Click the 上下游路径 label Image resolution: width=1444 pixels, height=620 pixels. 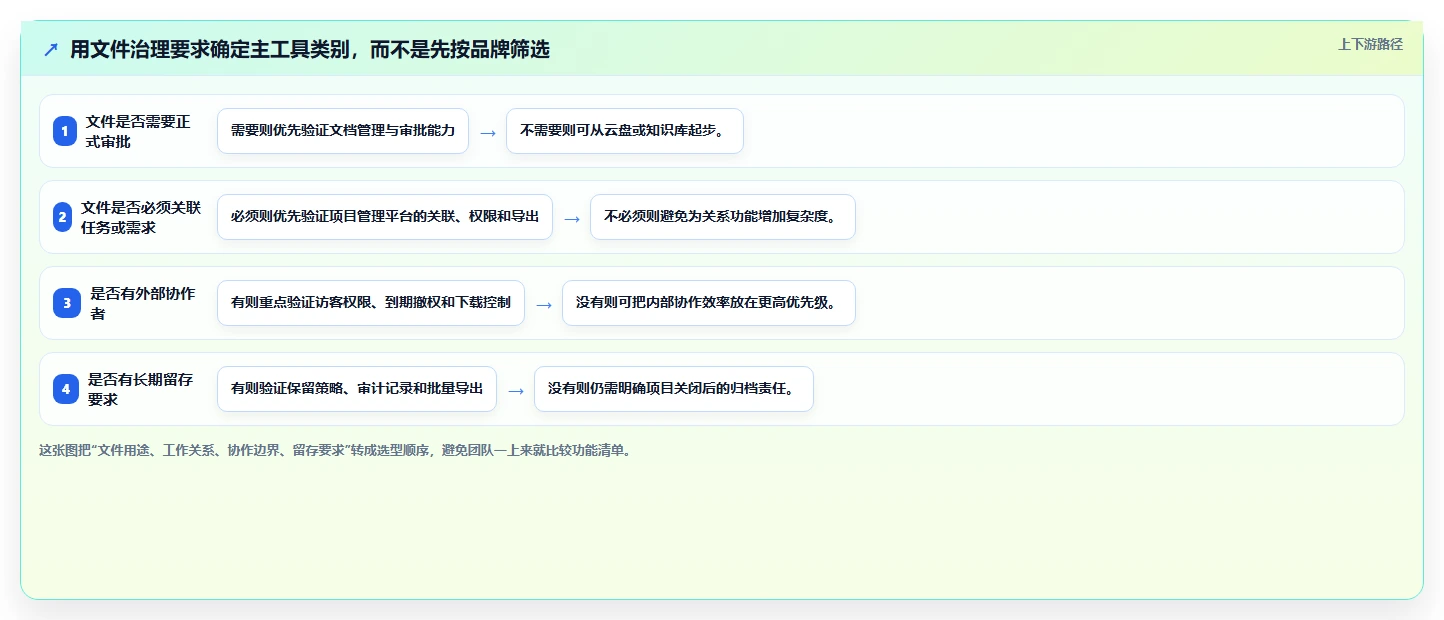click(1370, 44)
